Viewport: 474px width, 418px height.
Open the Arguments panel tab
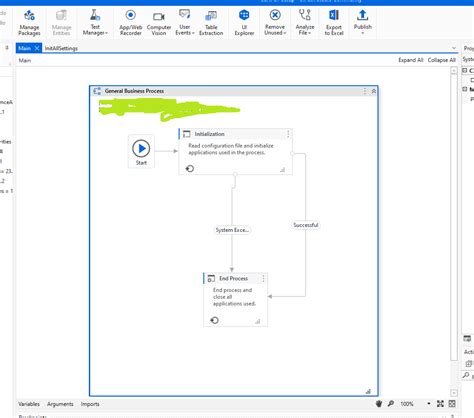click(60, 404)
